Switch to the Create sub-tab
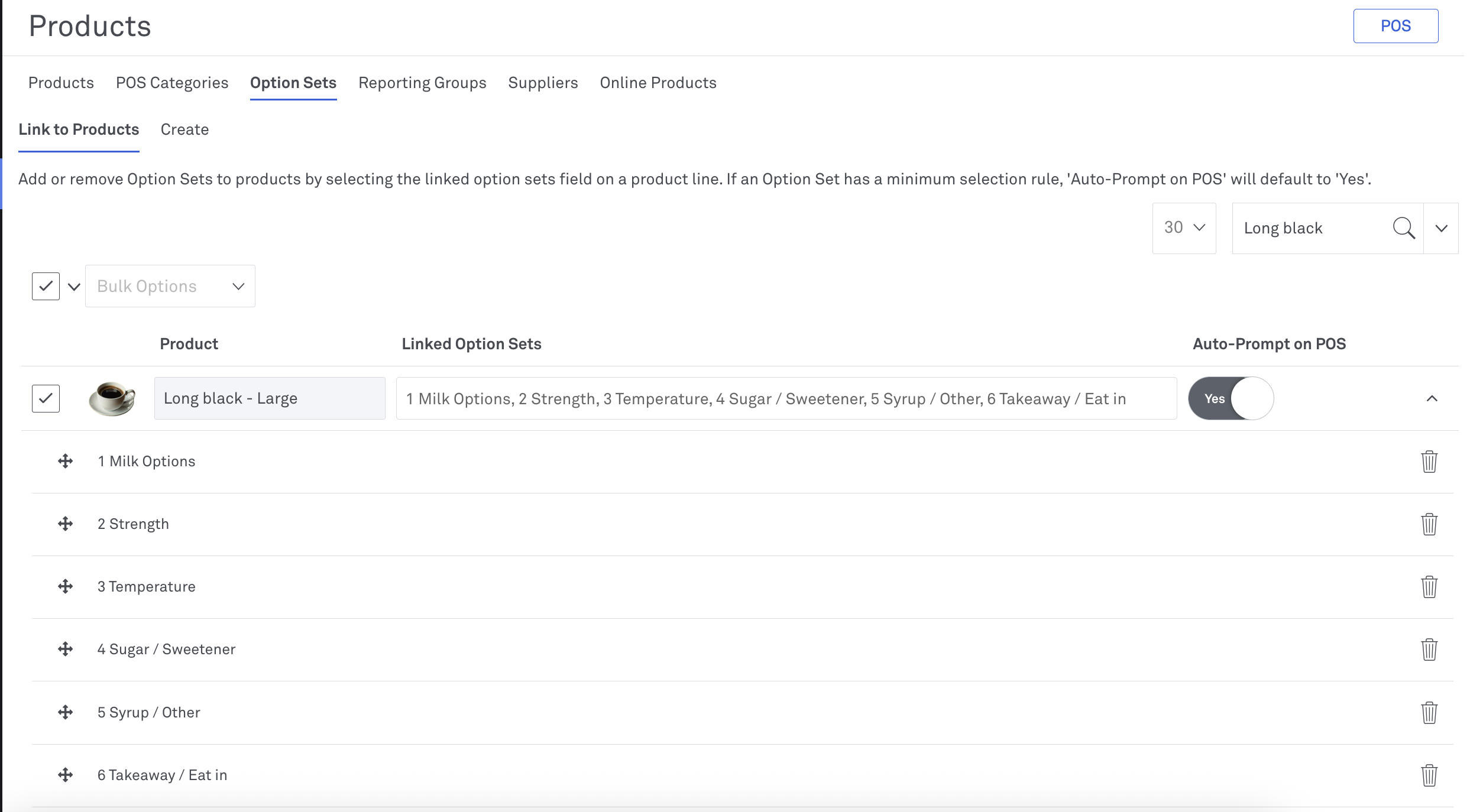This screenshot has height=812, width=1470. point(184,129)
